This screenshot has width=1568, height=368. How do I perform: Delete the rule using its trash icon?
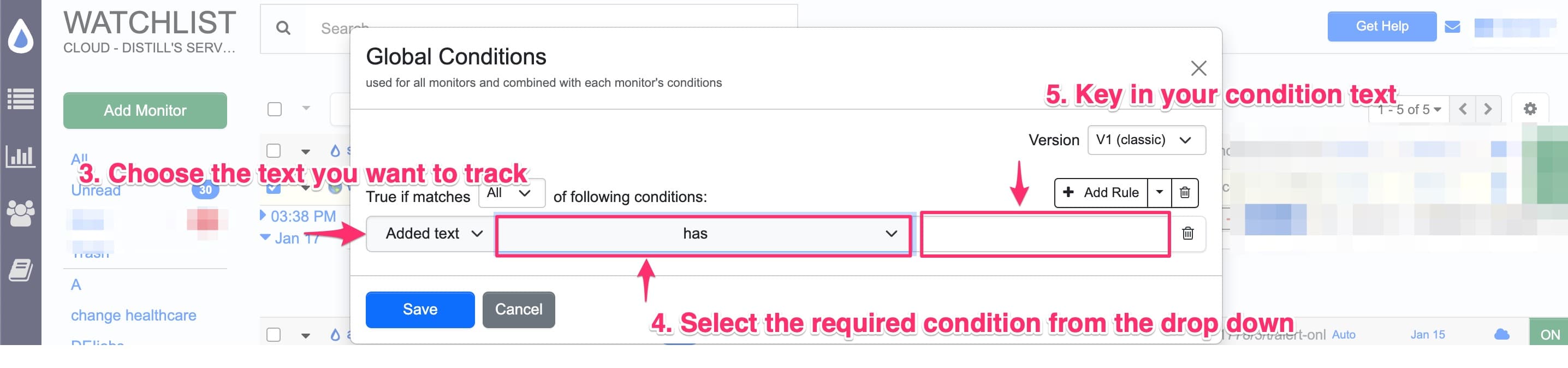click(1187, 234)
